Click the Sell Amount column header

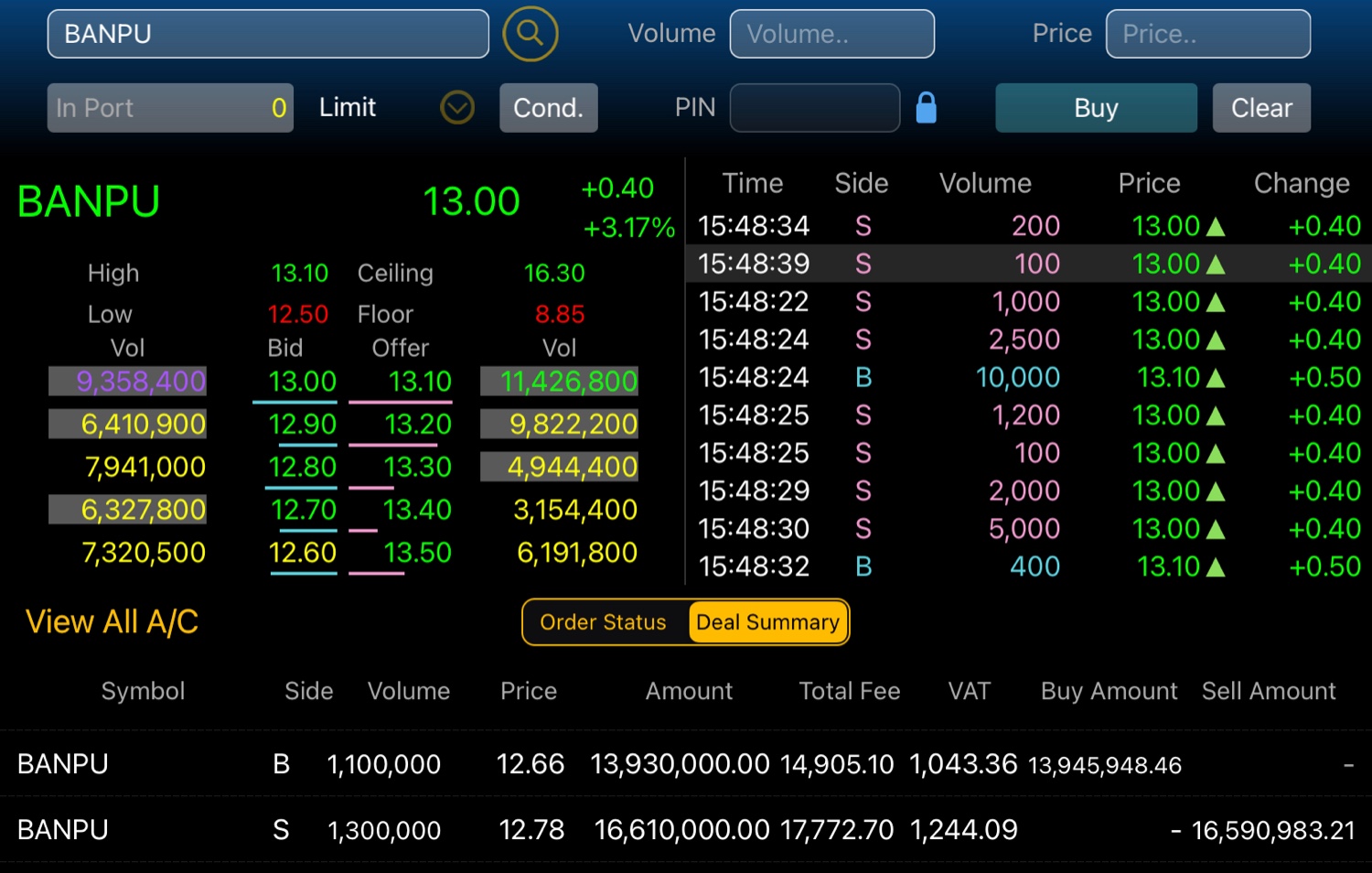[1269, 691]
